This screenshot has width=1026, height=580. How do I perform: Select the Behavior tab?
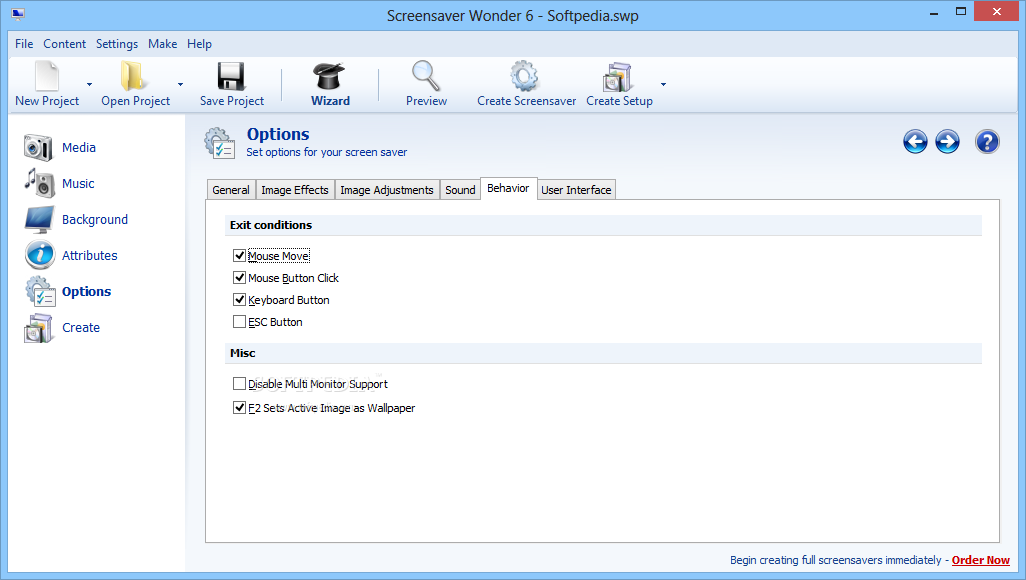pos(508,189)
